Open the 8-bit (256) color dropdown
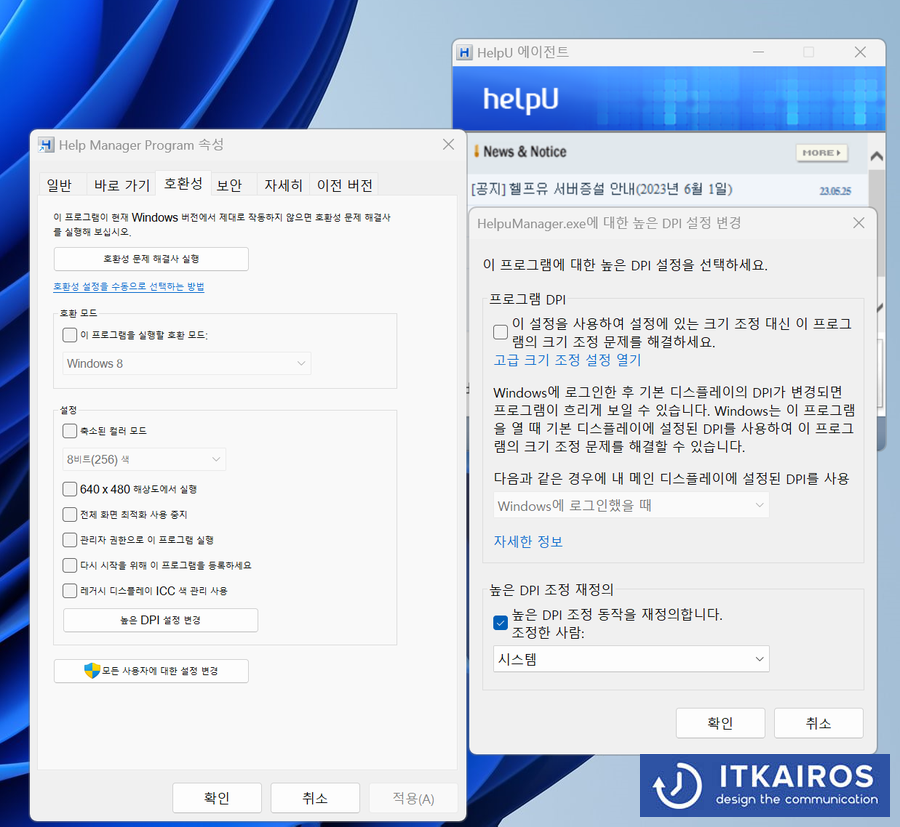900x827 pixels. pyautogui.click(x=144, y=459)
